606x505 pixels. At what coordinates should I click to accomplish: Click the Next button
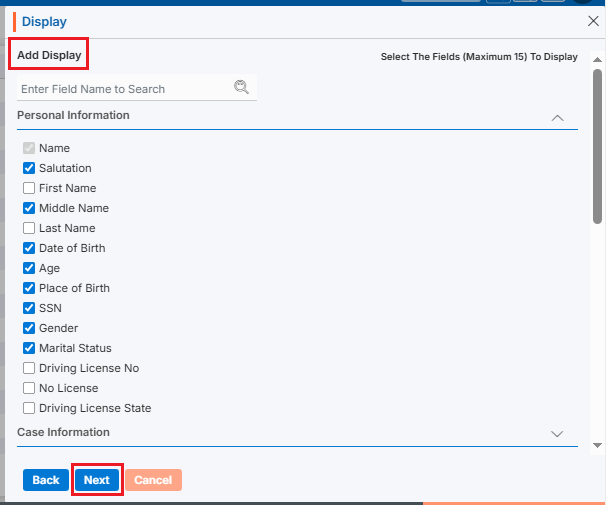click(x=97, y=480)
